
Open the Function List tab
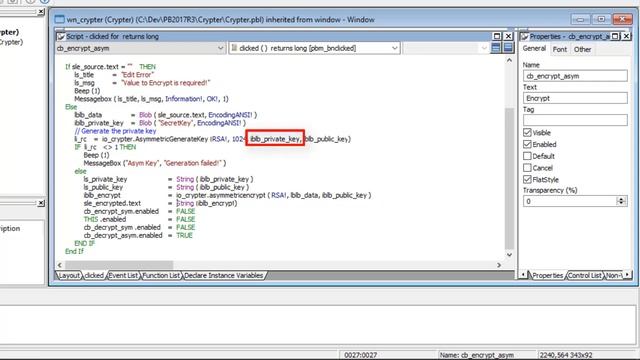(x=161, y=276)
